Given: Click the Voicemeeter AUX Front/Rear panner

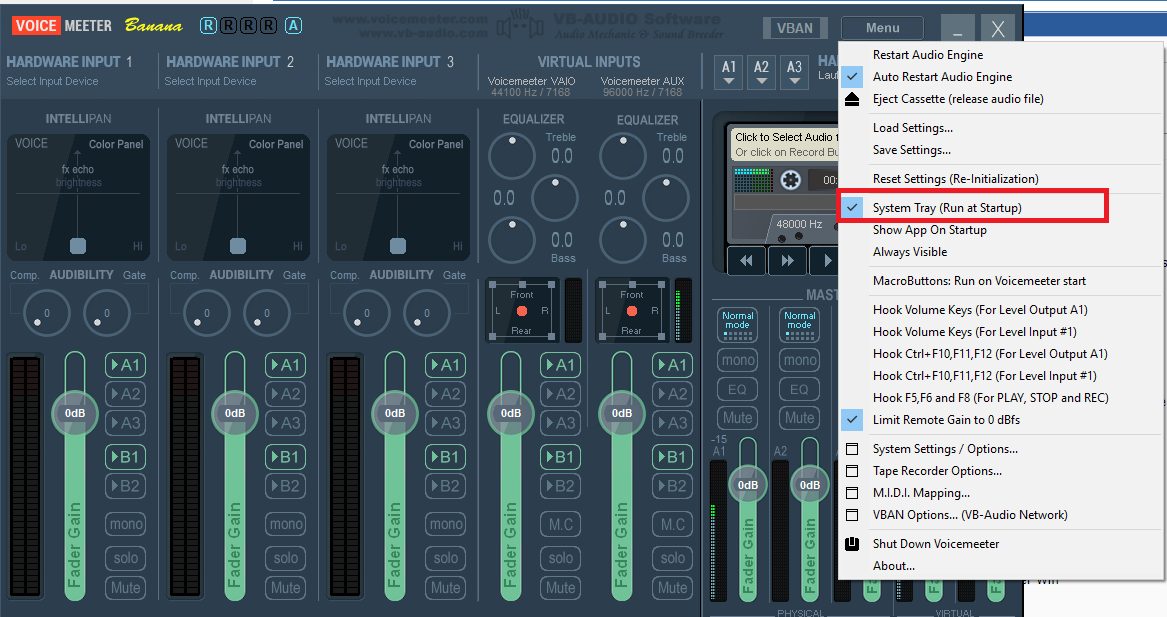Looking at the screenshot, I should click(632, 310).
